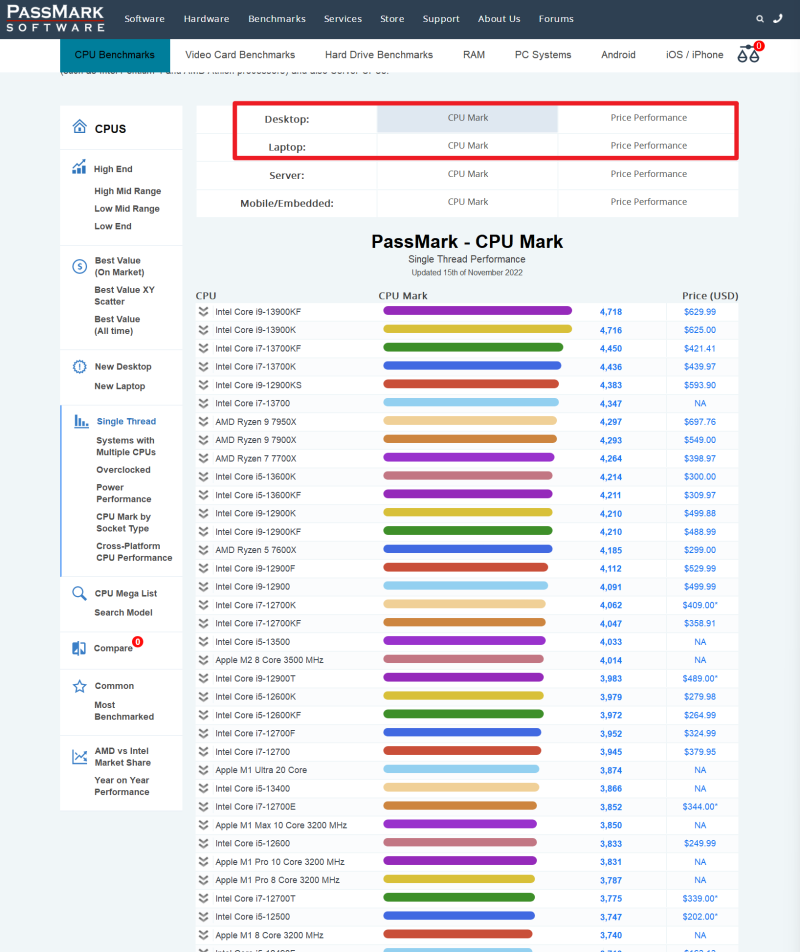Screen dimensions: 800x952
Task: Click the purple bar for i9-13900KF
Action: point(477,311)
